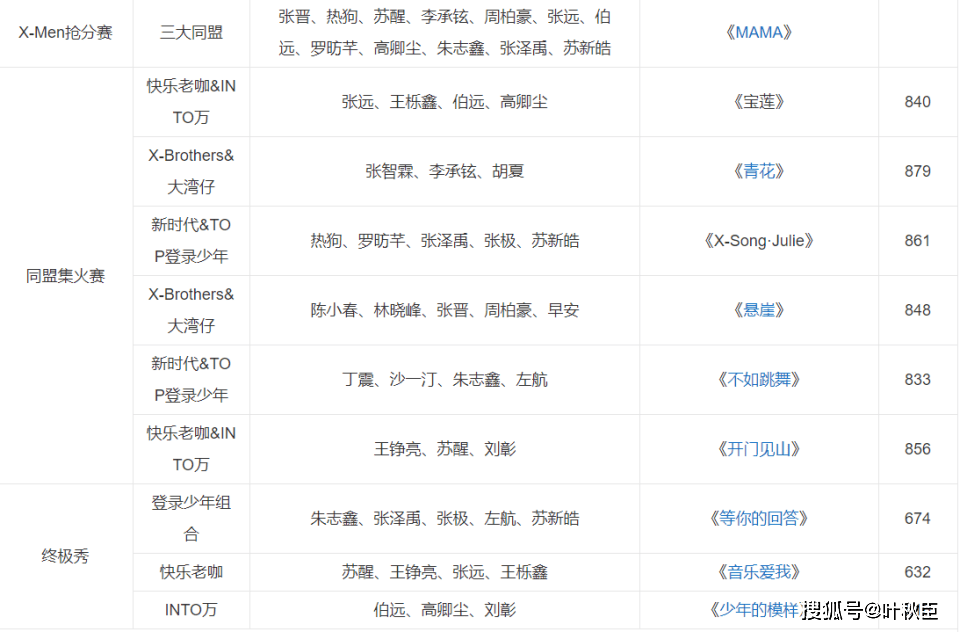Select X-Brothers&大湾仔 in the 悬崖 row

coord(191,310)
